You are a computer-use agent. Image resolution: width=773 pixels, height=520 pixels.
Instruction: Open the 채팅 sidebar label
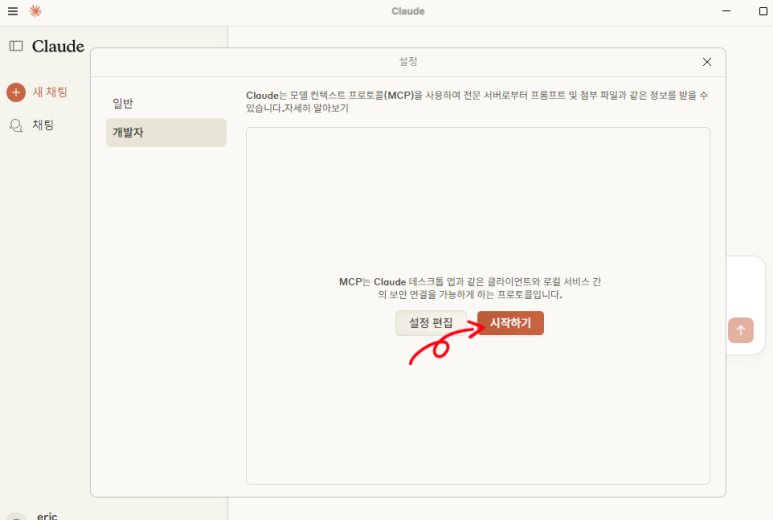click(43, 125)
